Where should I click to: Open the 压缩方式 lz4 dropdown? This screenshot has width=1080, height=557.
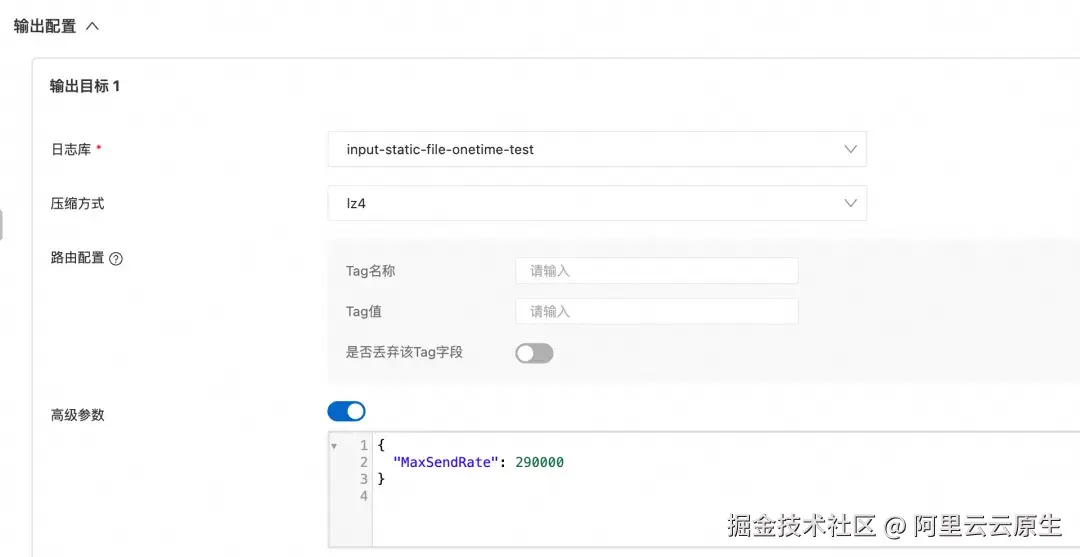tap(596, 203)
